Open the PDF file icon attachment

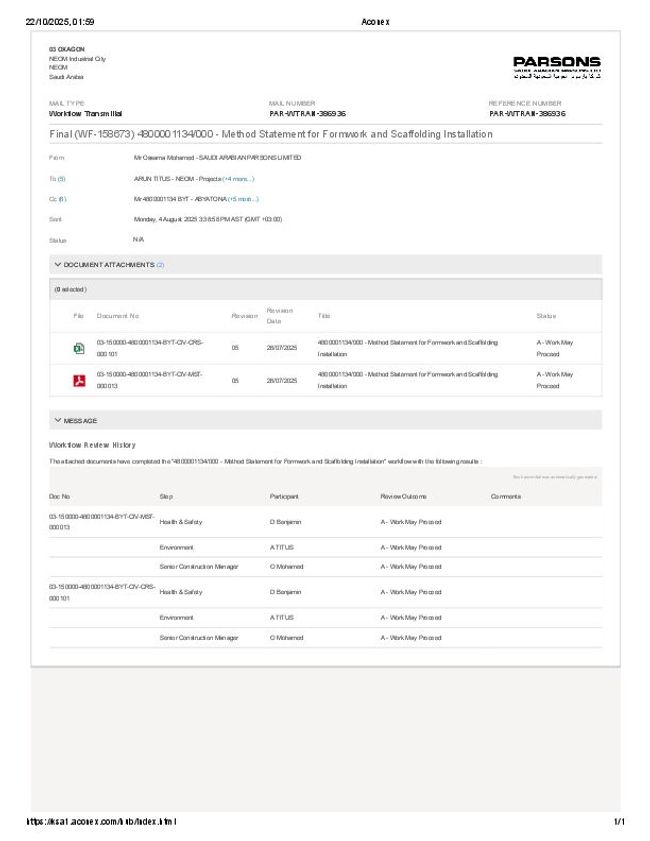click(x=78, y=380)
